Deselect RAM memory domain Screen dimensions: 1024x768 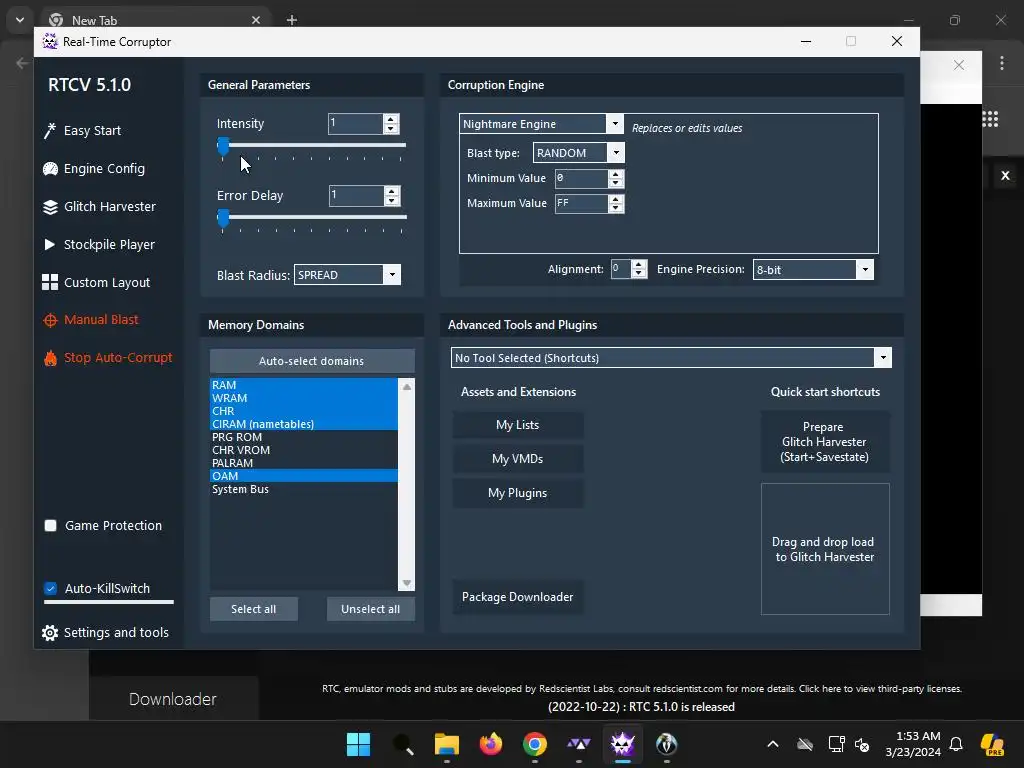pyautogui.click(x=304, y=385)
